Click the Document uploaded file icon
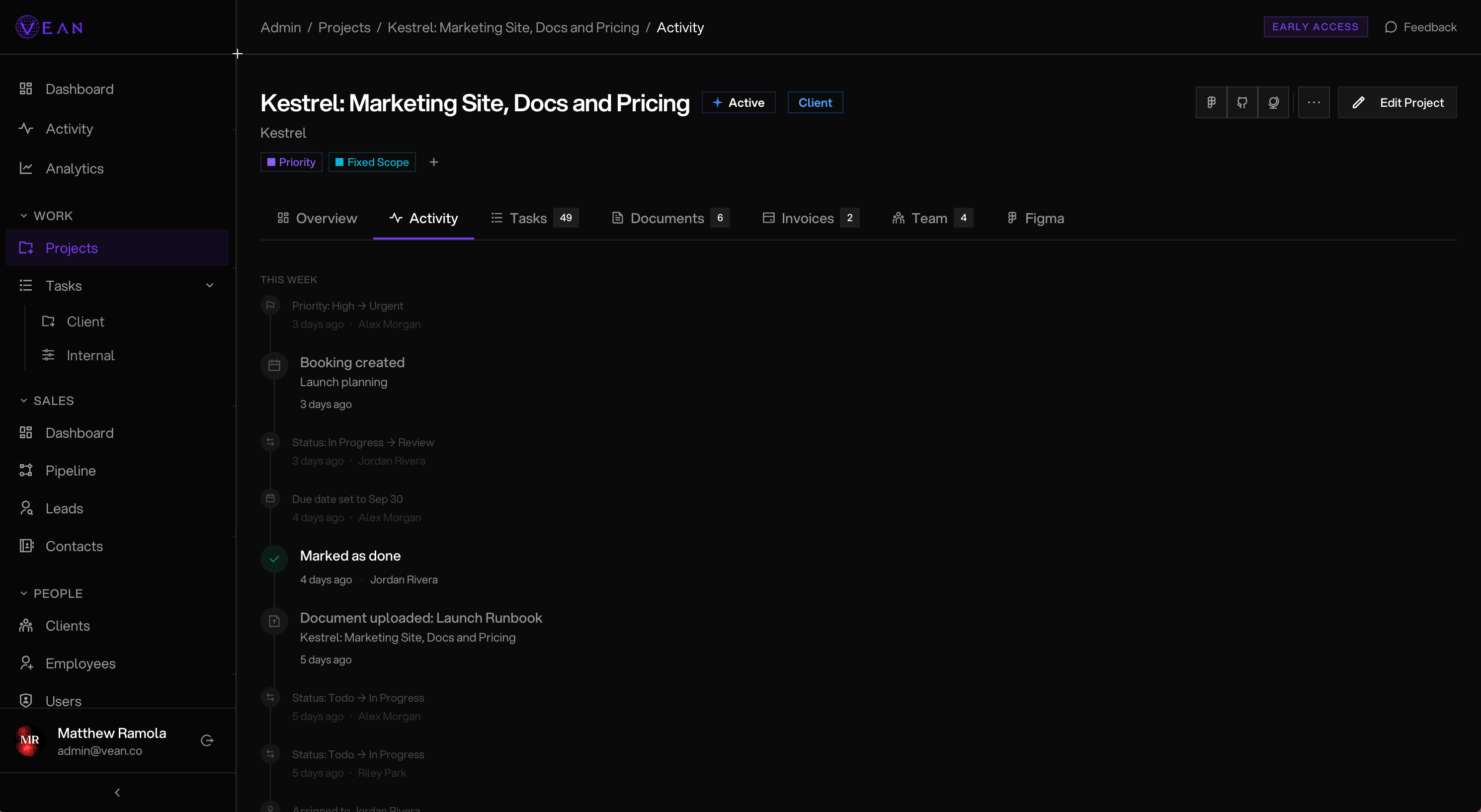This screenshot has width=1481, height=812. click(x=274, y=621)
